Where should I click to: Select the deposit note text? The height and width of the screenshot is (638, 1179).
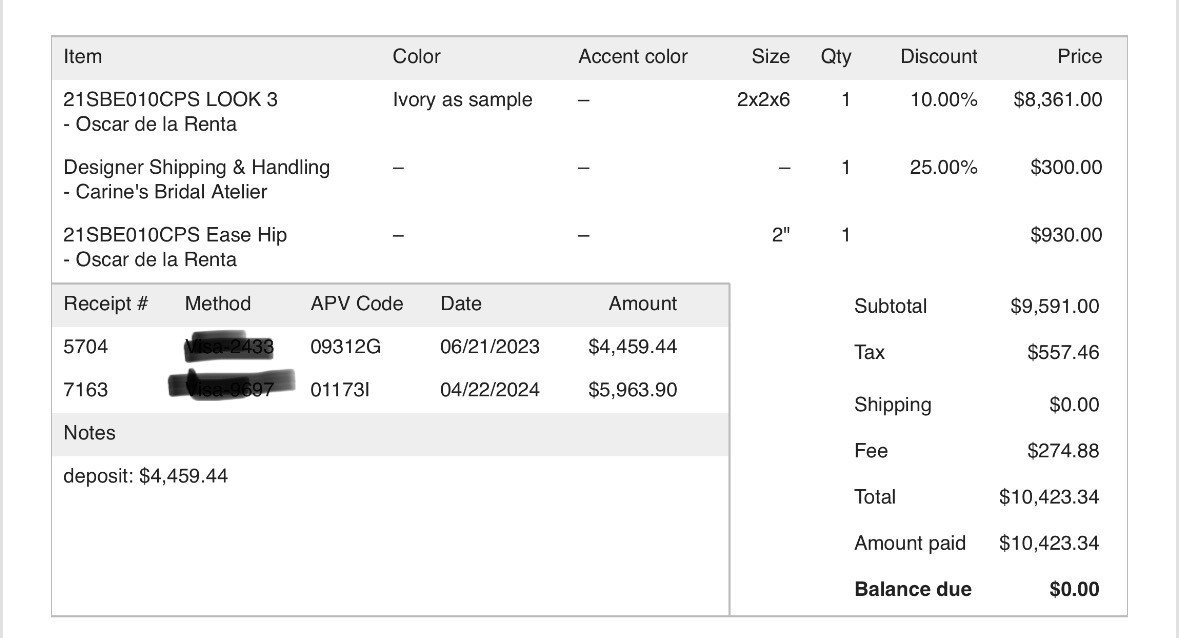click(x=146, y=476)
